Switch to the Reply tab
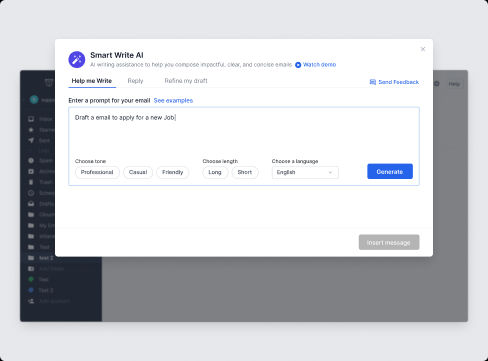This screenshot has width=488, height=361. [x=135, y=81]
